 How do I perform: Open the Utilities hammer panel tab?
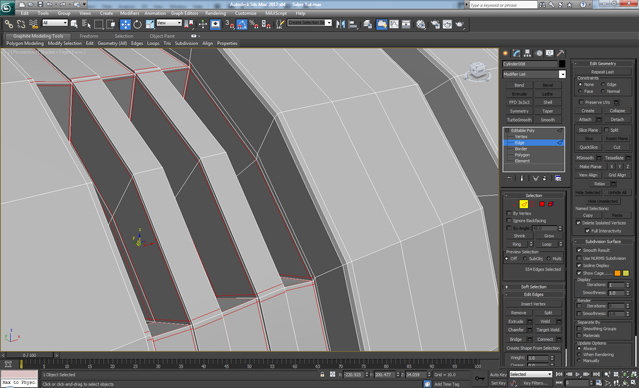click(x=561, y=53)
